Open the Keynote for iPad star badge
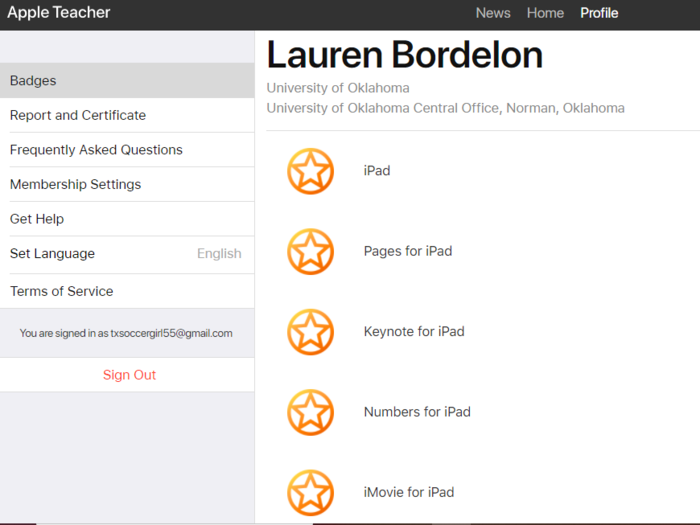 coord(310,331)
